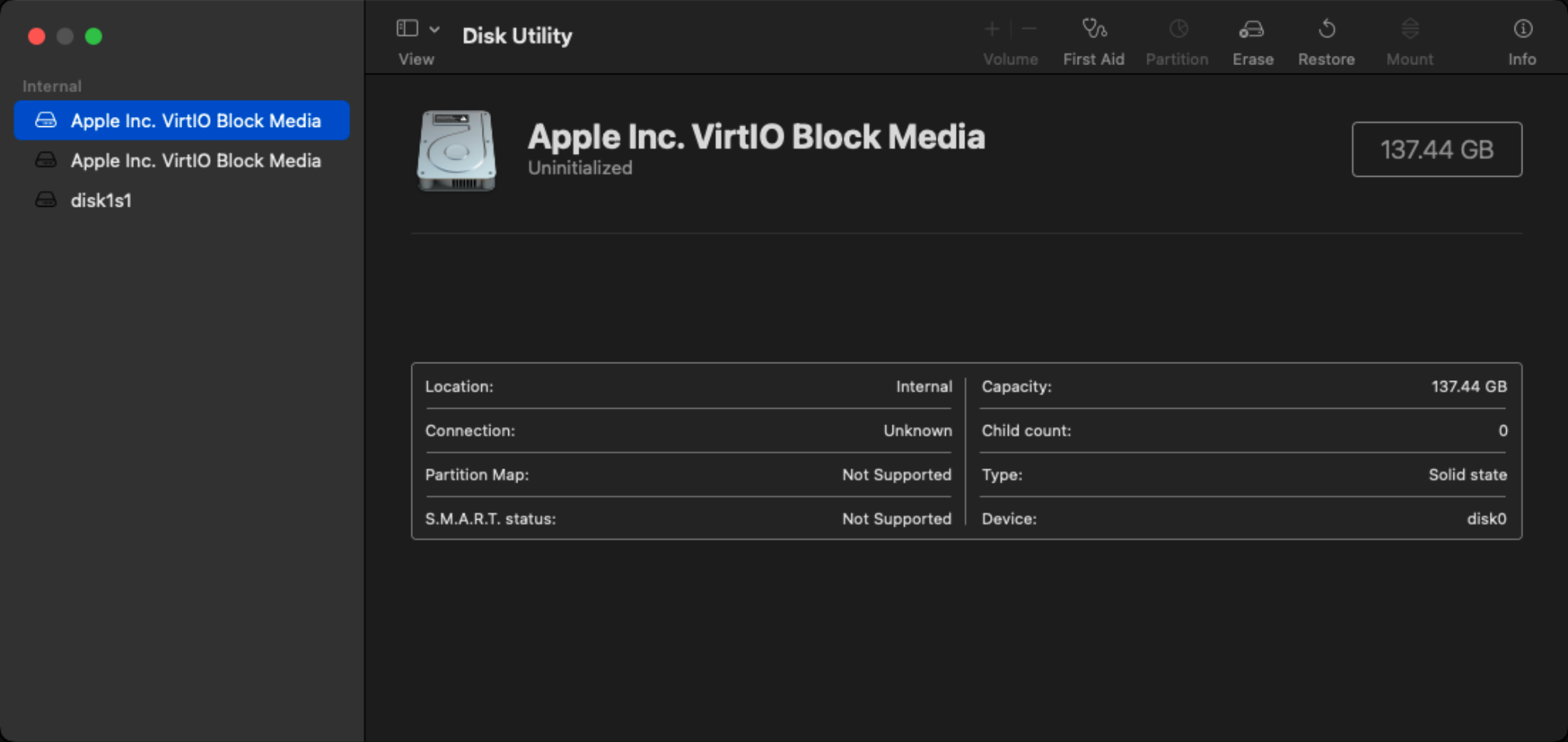Viewport: 1568px width, 742px height.
Task: Click the 137.44 GB capacity button
Action: coord(1437,149)
